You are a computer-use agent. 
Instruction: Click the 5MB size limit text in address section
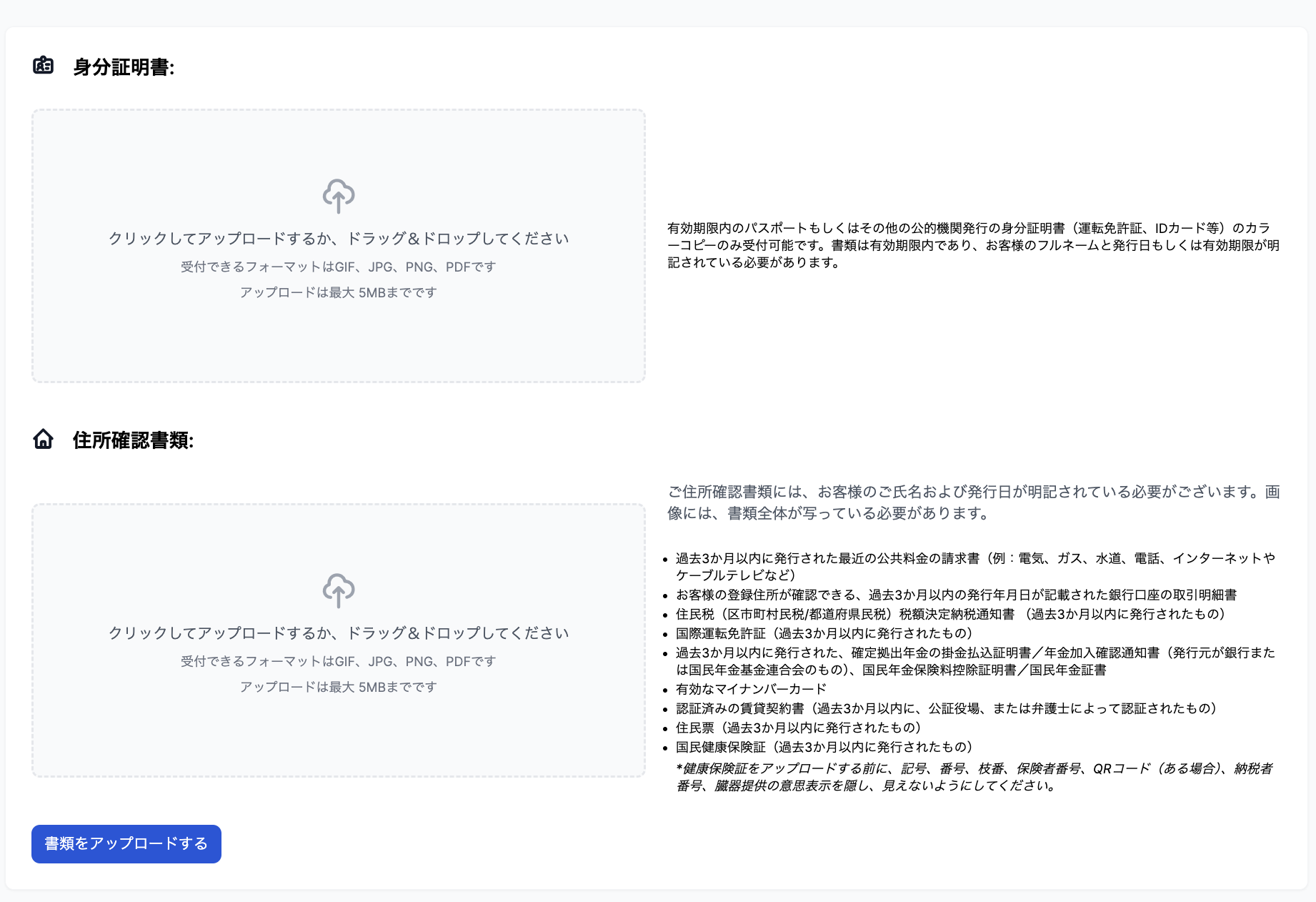(x=339, y=687)
